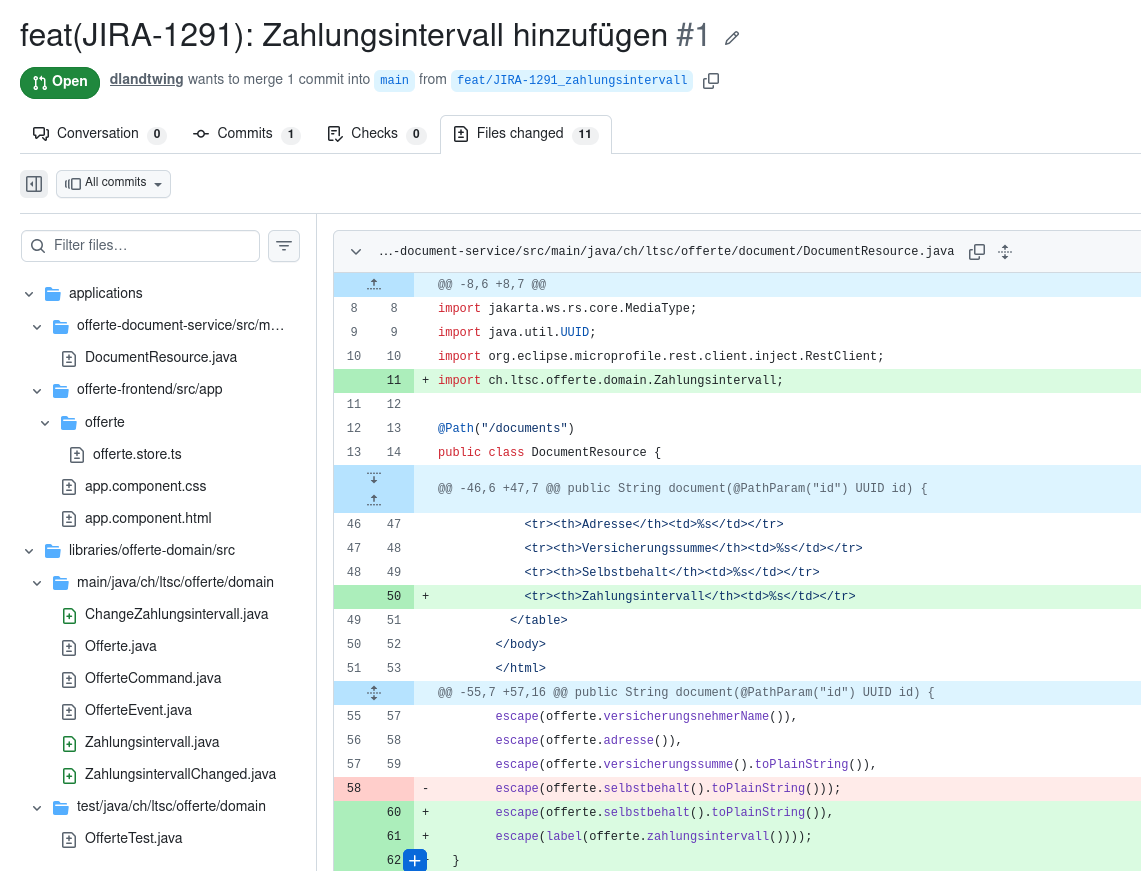
Task: Switch to the Commits tab
Action: point(245,134)
